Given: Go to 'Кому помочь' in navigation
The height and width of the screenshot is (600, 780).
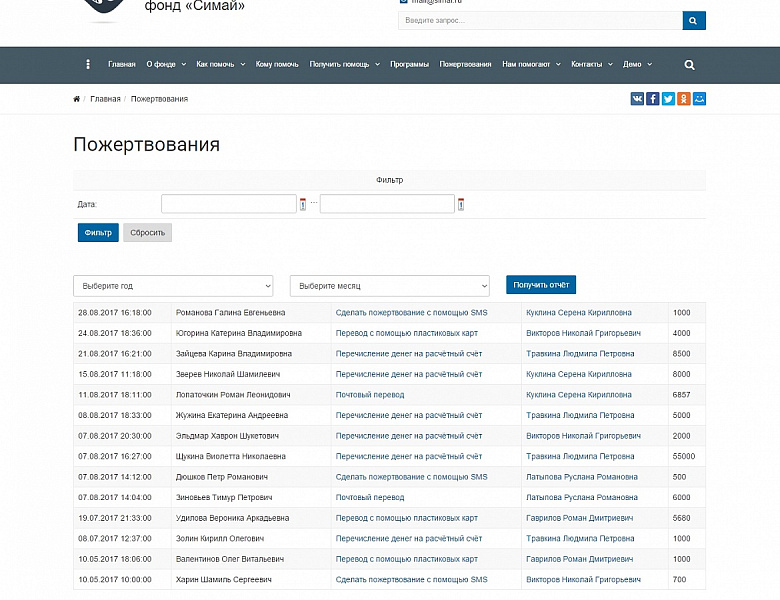Looking at the screenshot, I should point(277,65).
